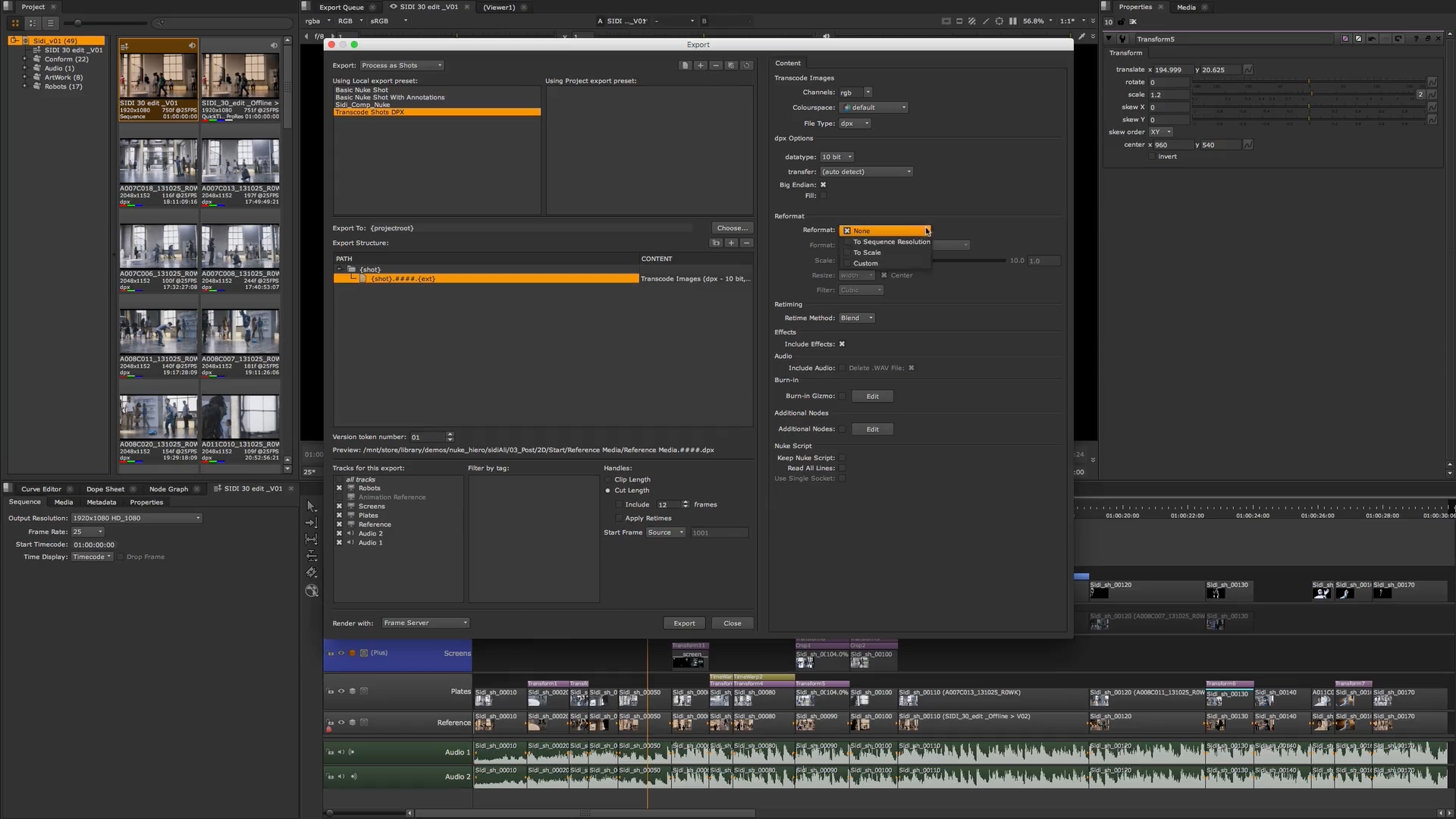The height and width of the screenshot is (819, 1456).
Task: Click Choose to set export destination
Action: pos(731,227)
